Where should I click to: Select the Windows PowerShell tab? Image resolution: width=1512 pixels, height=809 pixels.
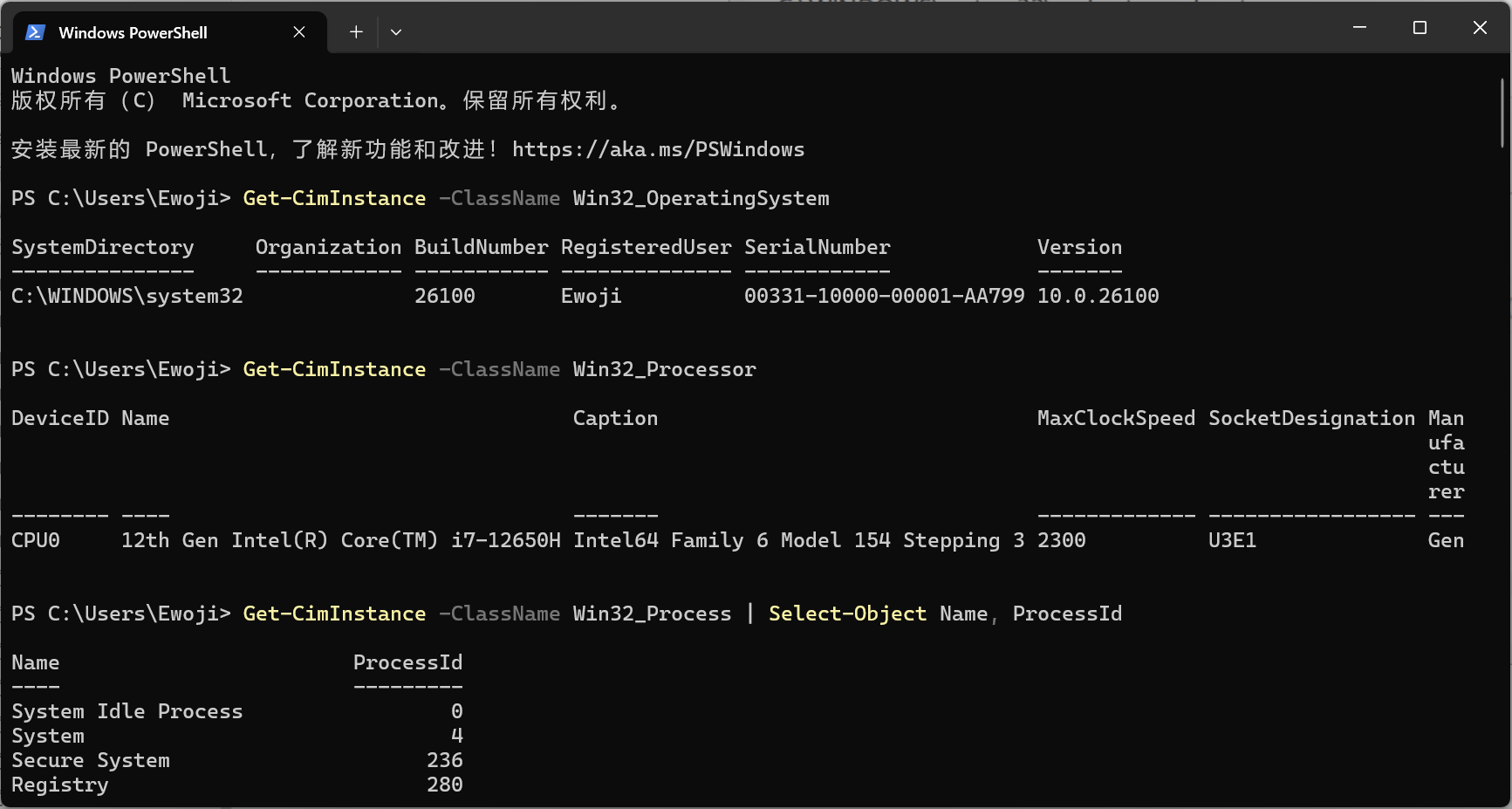coord(170,32)
